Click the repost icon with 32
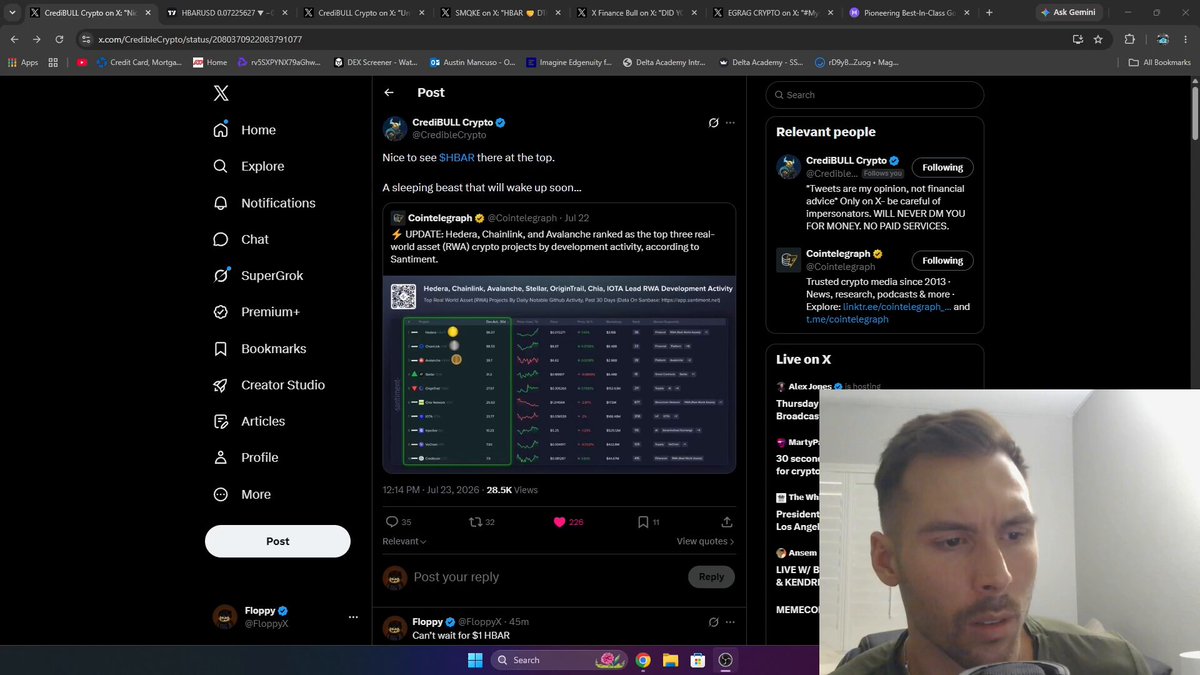 pyautogui.click(x=475, y=522)
